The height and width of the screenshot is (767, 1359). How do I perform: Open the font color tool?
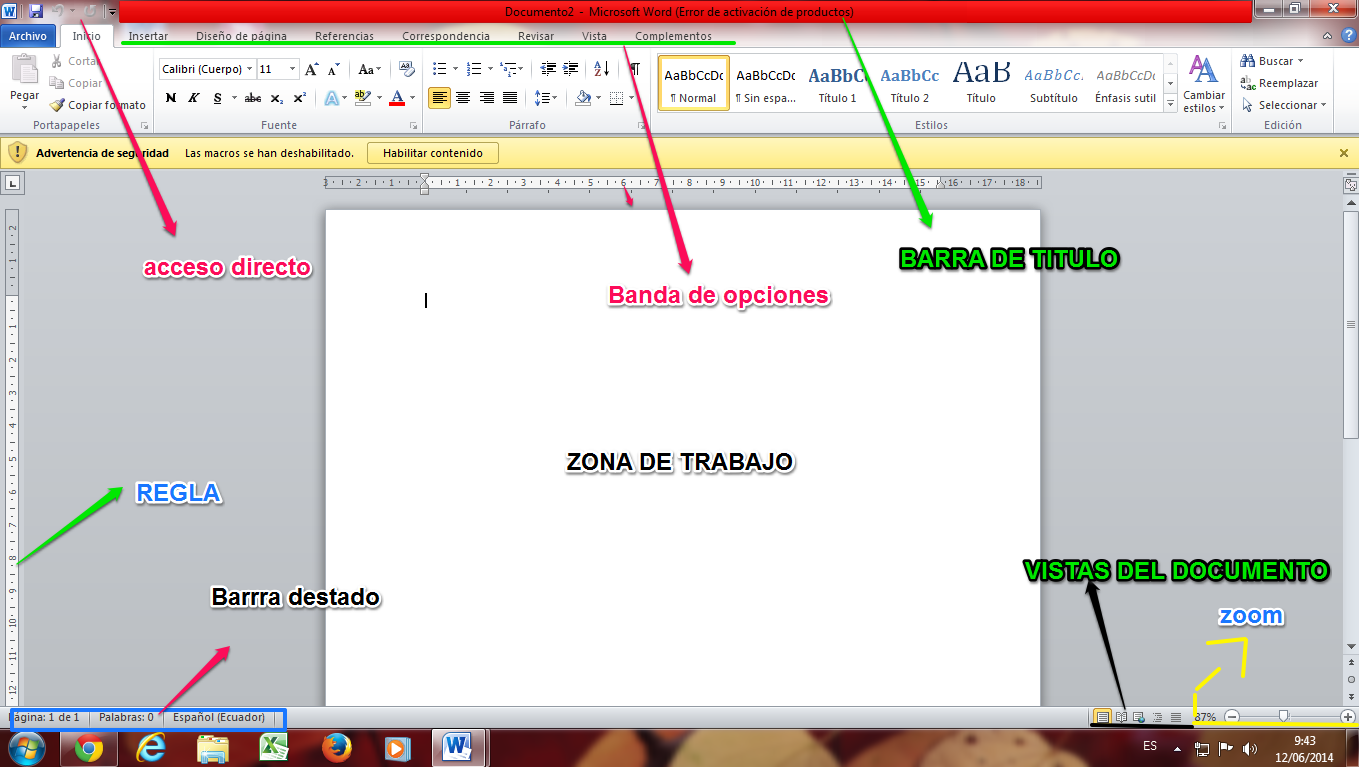coord(398,98)
